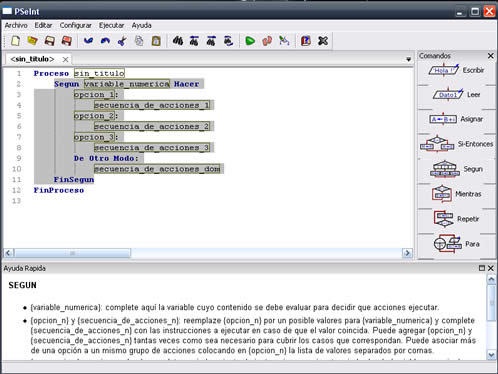Open the Ayuda menu
The height and width of the screenshot is (374, 498).
[141, 25]
